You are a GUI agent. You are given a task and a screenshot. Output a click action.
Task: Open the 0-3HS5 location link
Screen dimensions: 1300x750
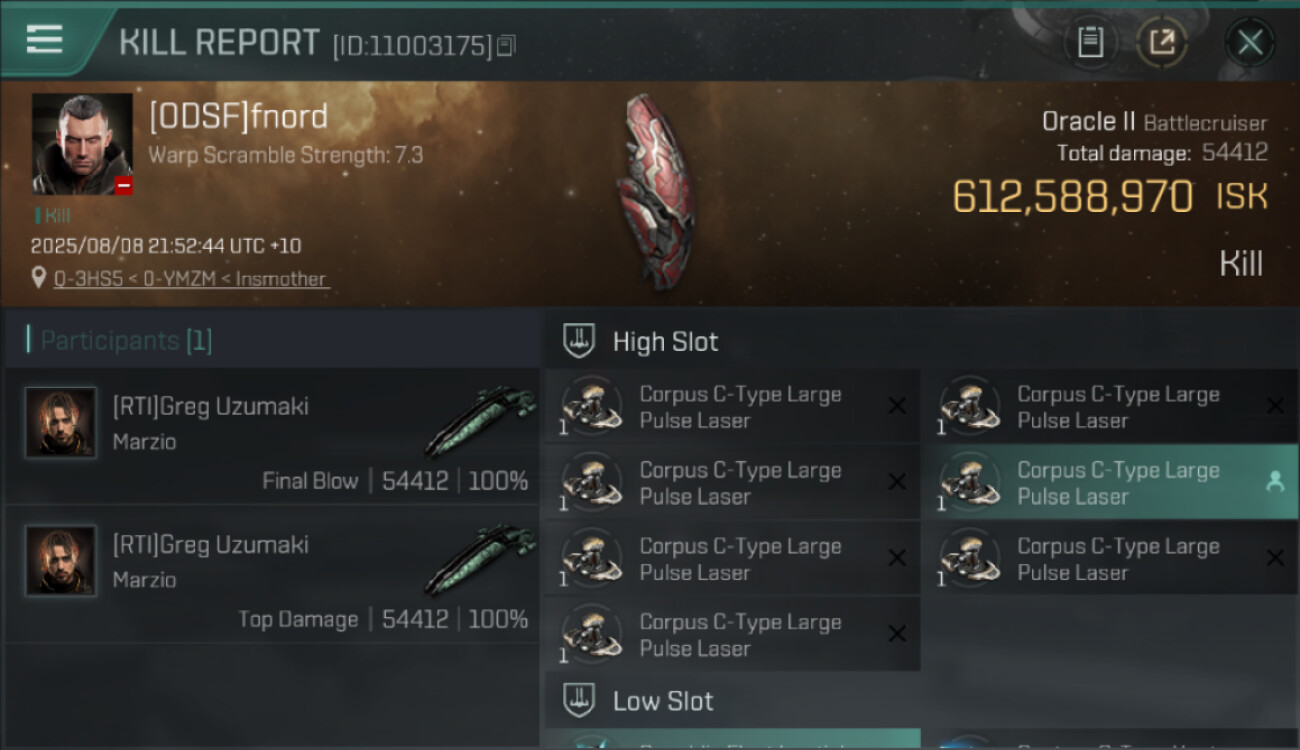86,279
